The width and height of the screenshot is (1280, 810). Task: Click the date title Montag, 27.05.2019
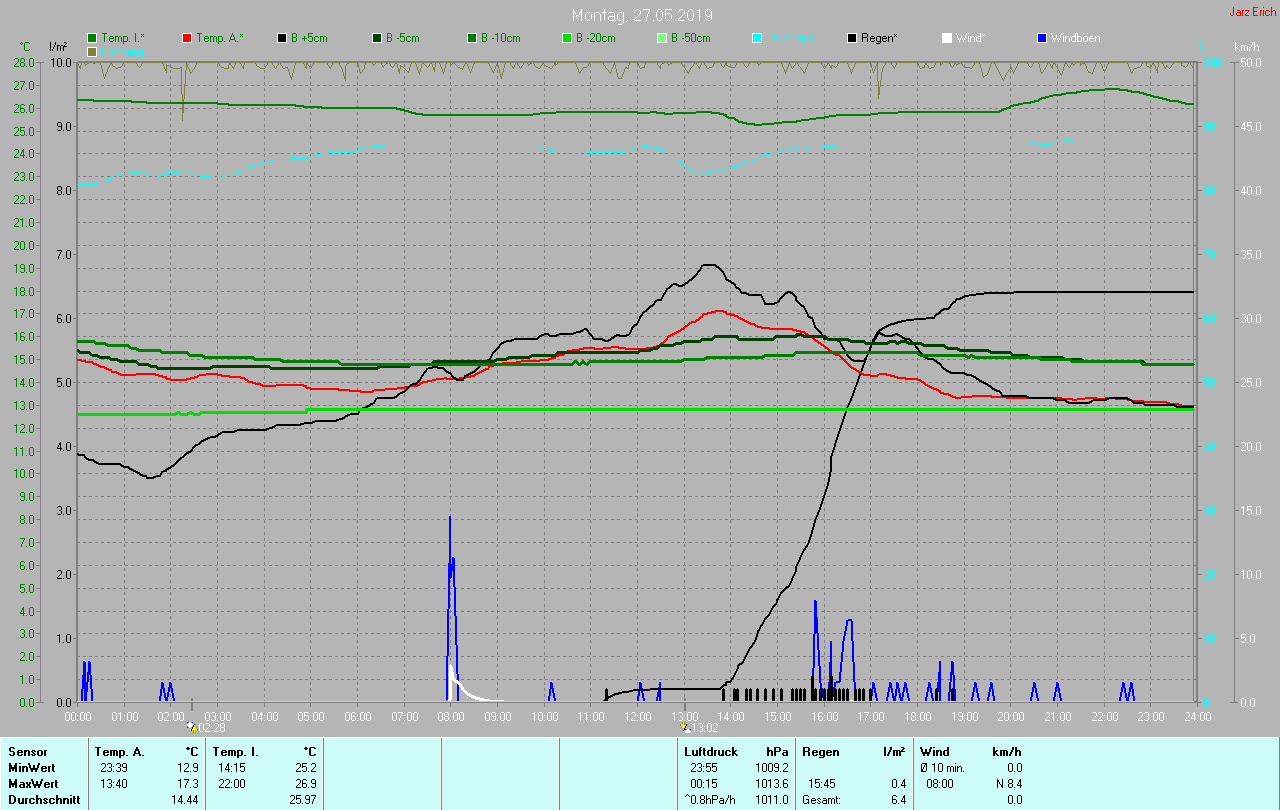(642, 15)
